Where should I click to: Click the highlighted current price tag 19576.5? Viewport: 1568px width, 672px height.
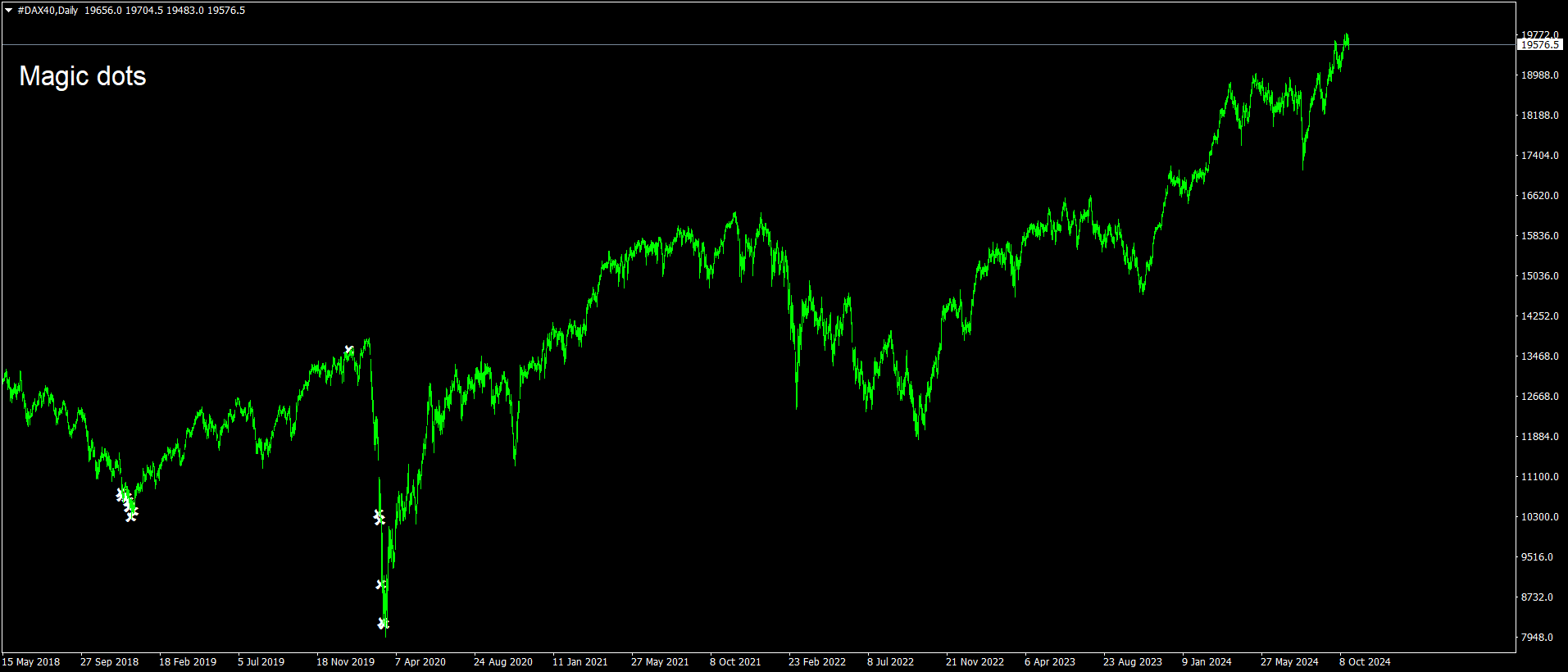pos(1540,45)
